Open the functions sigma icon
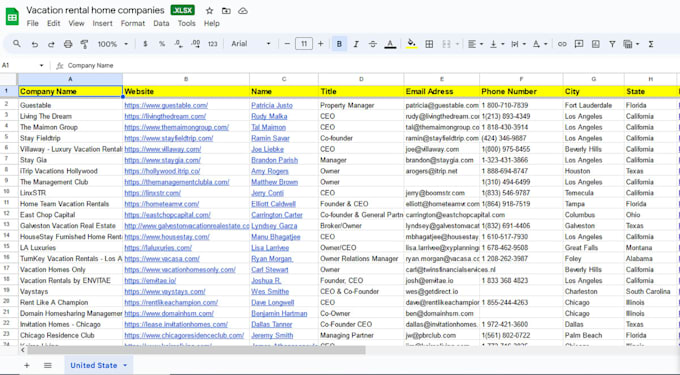Image resolution: width=680 pixels, height=375 pixels. (x=651, y=44)
